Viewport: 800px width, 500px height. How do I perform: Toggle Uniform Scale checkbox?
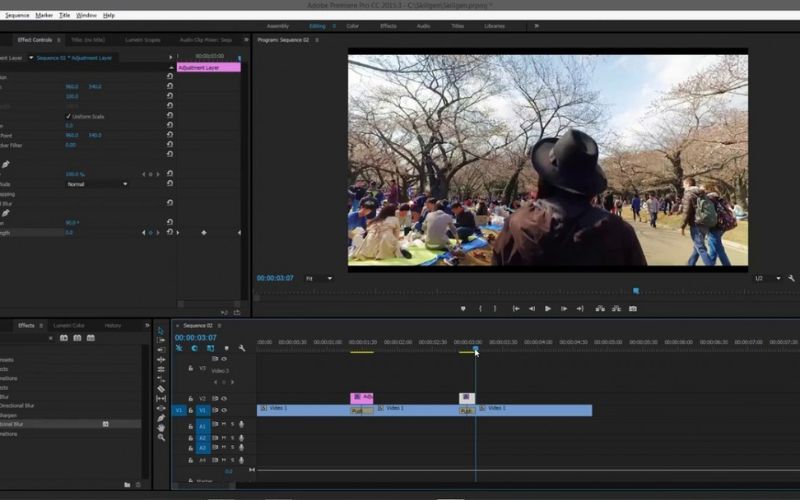pos(68,116)
